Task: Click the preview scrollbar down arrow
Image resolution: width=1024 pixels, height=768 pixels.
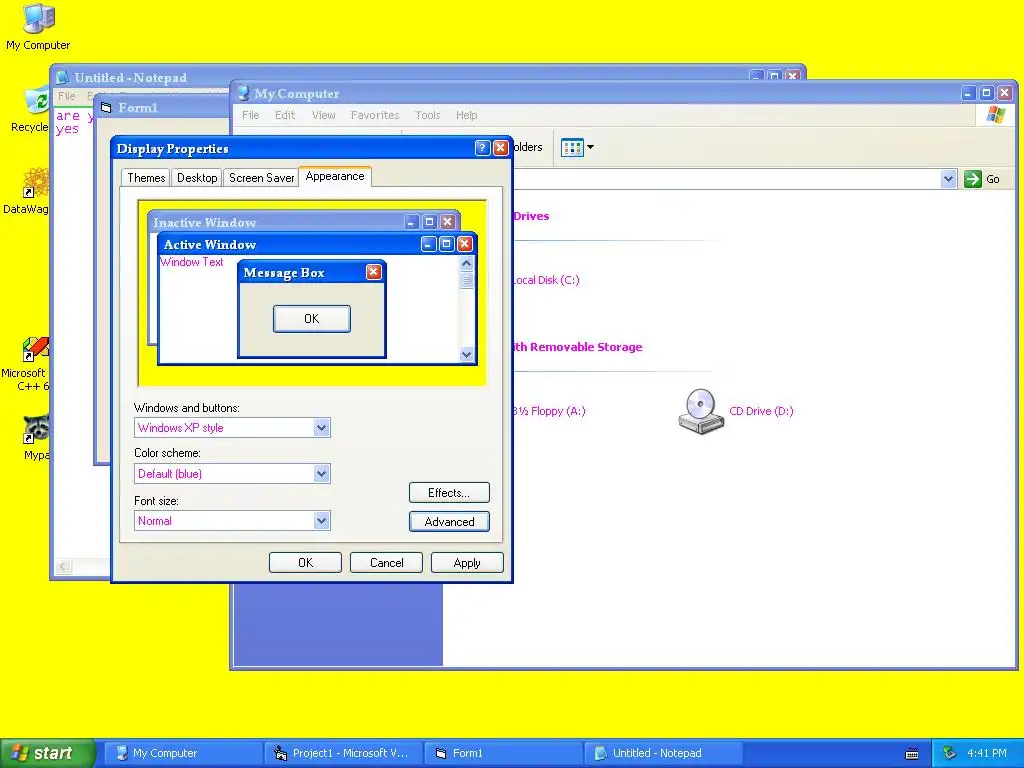Action: point(466,355)
